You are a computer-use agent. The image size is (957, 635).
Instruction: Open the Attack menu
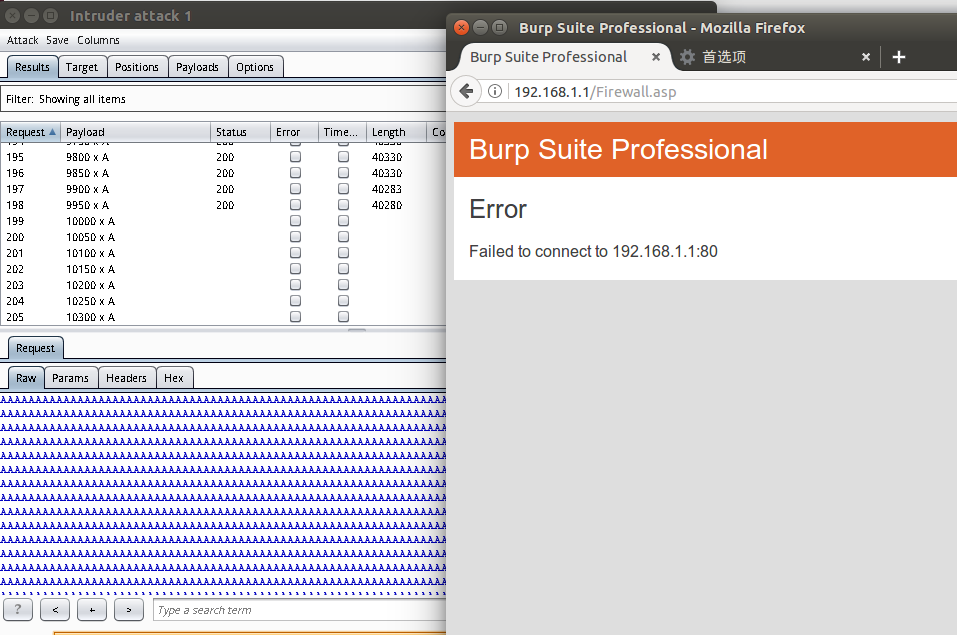(x=23, y=40)
